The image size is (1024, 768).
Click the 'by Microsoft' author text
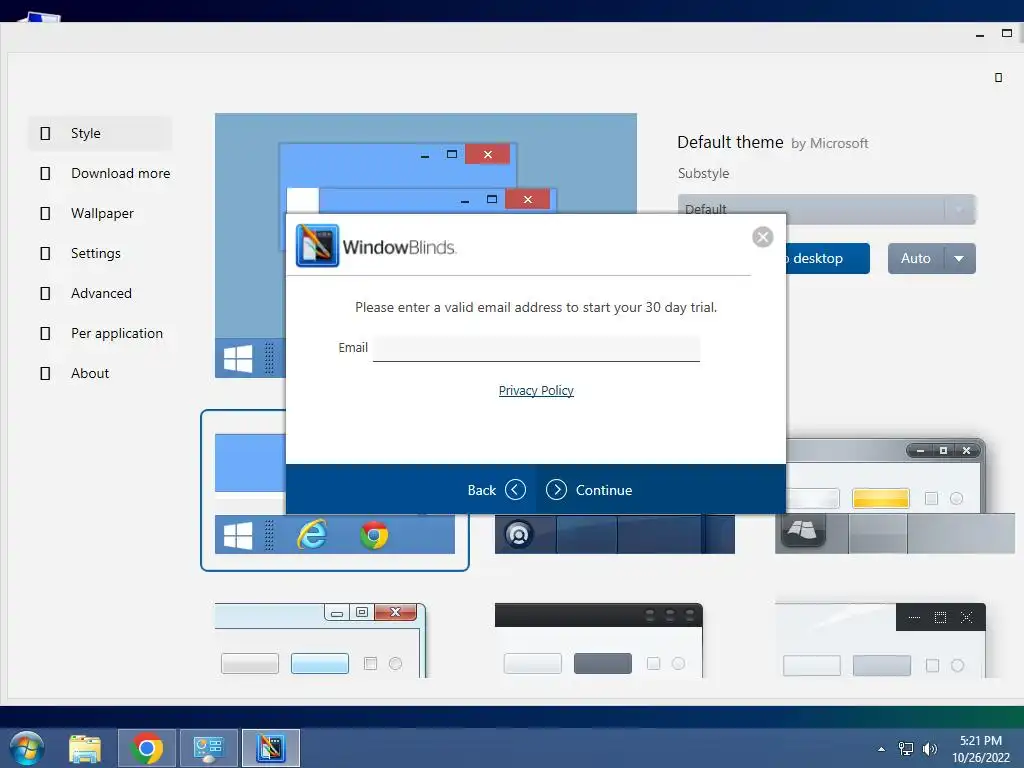pos(829,144)
